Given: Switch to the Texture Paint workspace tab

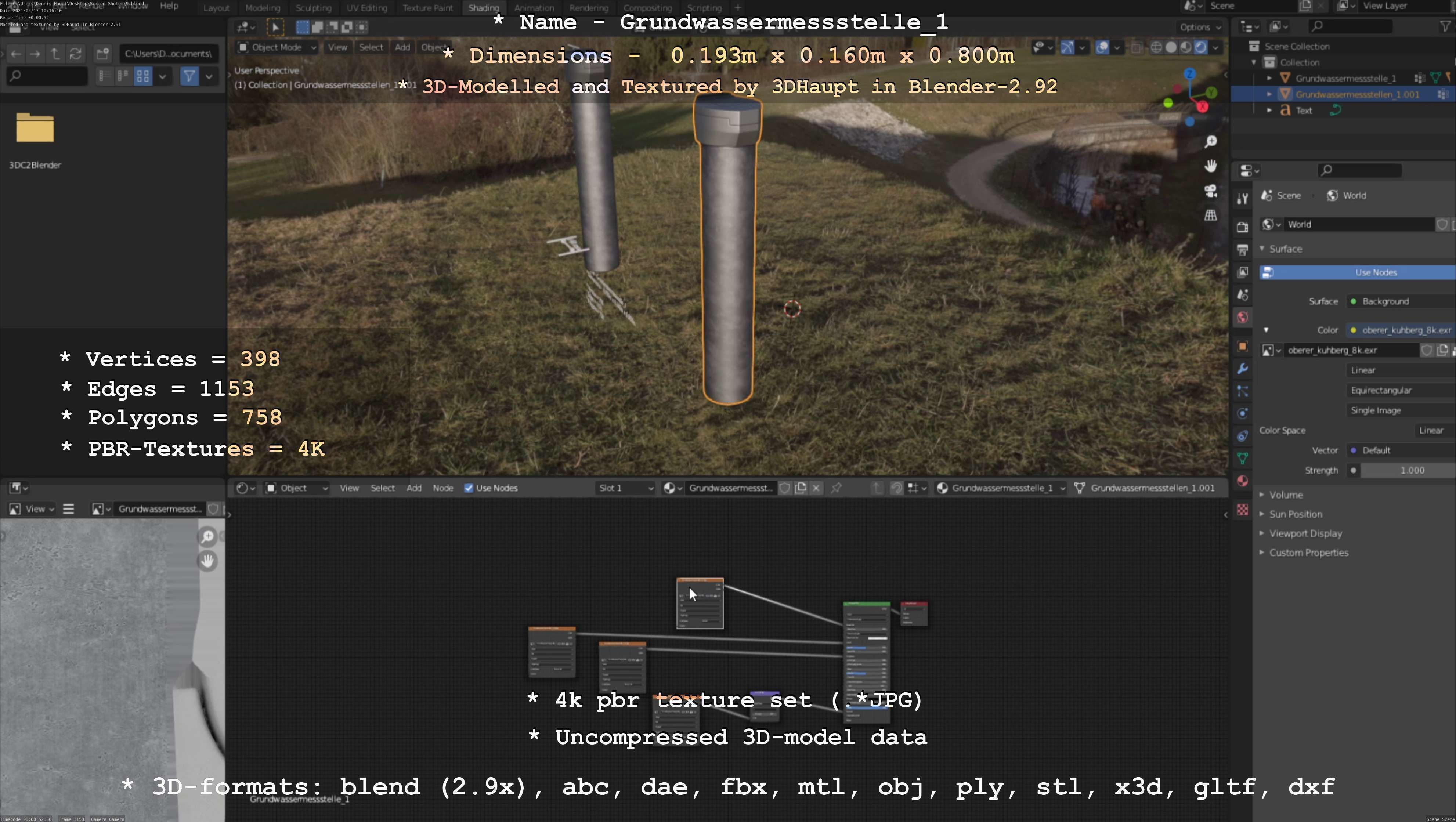Looking at the screenshot, I should [x=427, y=8].
